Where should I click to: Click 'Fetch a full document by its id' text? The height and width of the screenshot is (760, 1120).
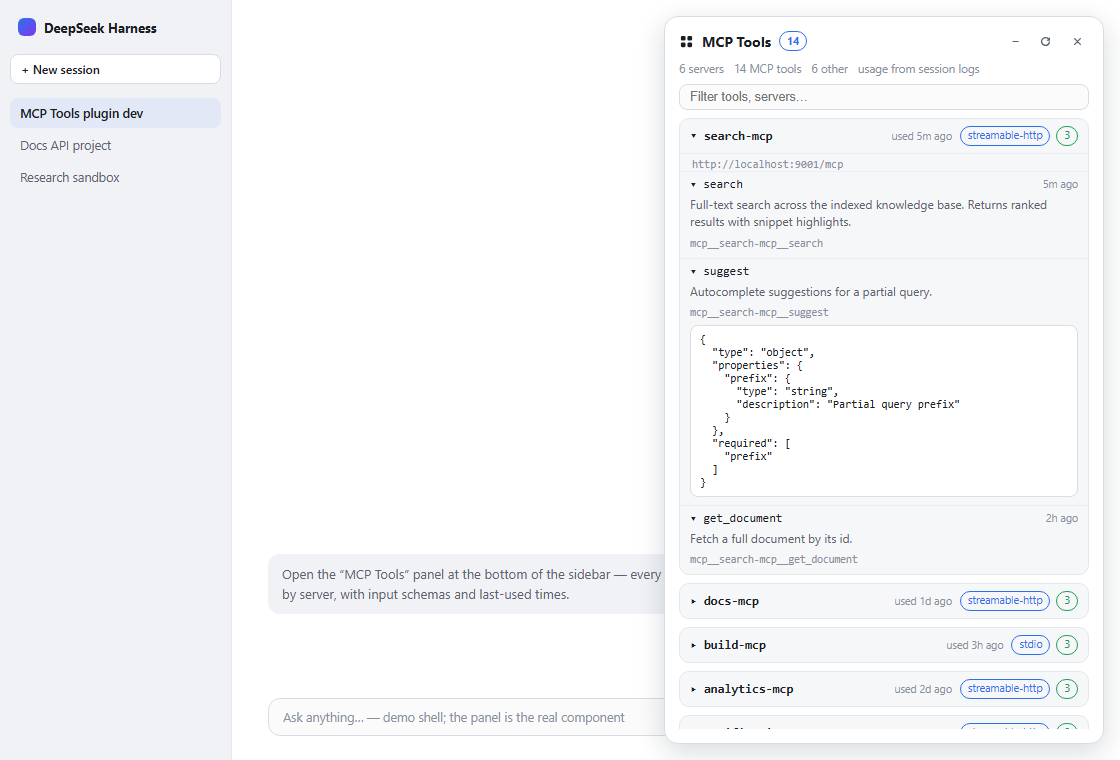point(771,539)
